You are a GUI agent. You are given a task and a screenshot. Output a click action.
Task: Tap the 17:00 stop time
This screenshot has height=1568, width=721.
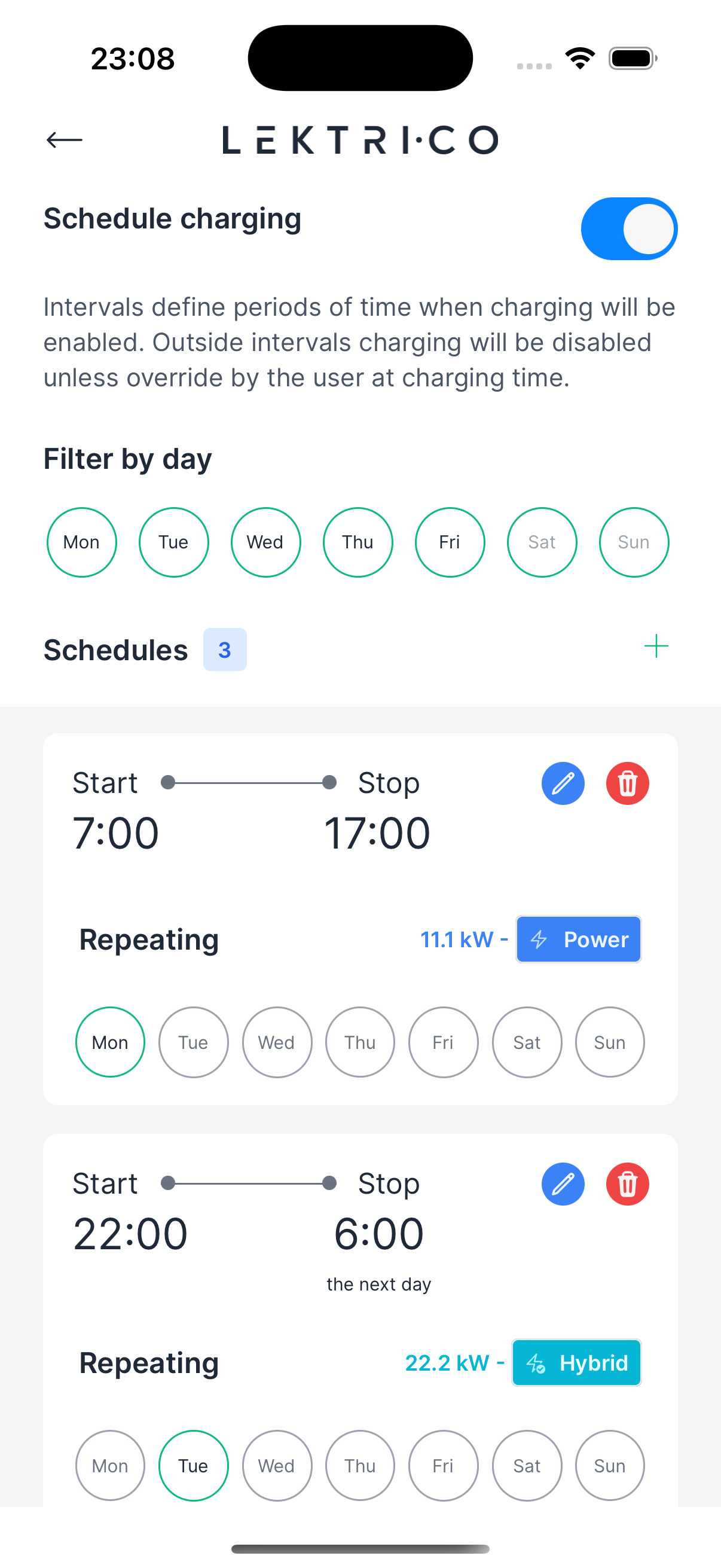(377, 832)
